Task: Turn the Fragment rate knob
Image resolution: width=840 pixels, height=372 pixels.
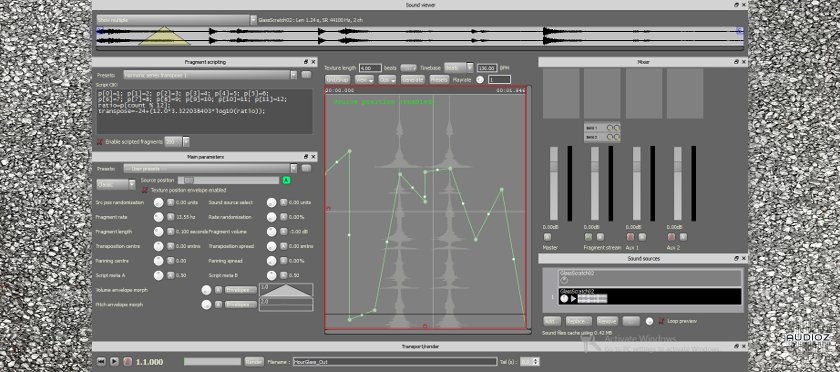Action: pos(158,217)
